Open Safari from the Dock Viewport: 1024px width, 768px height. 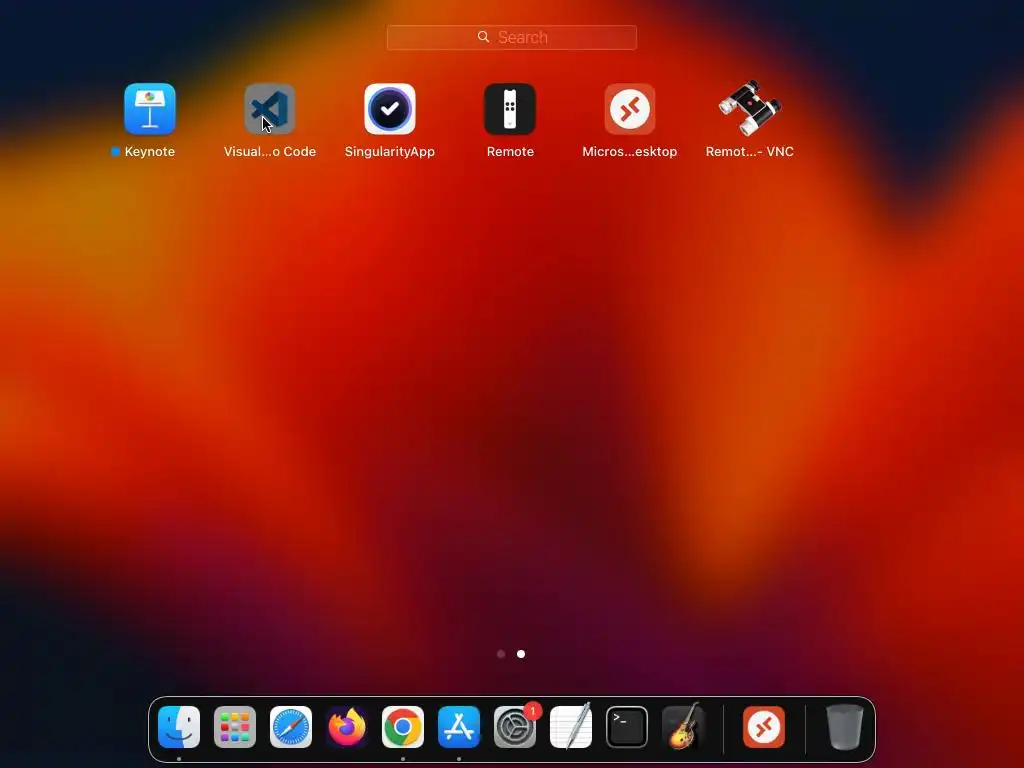point(291,727)
